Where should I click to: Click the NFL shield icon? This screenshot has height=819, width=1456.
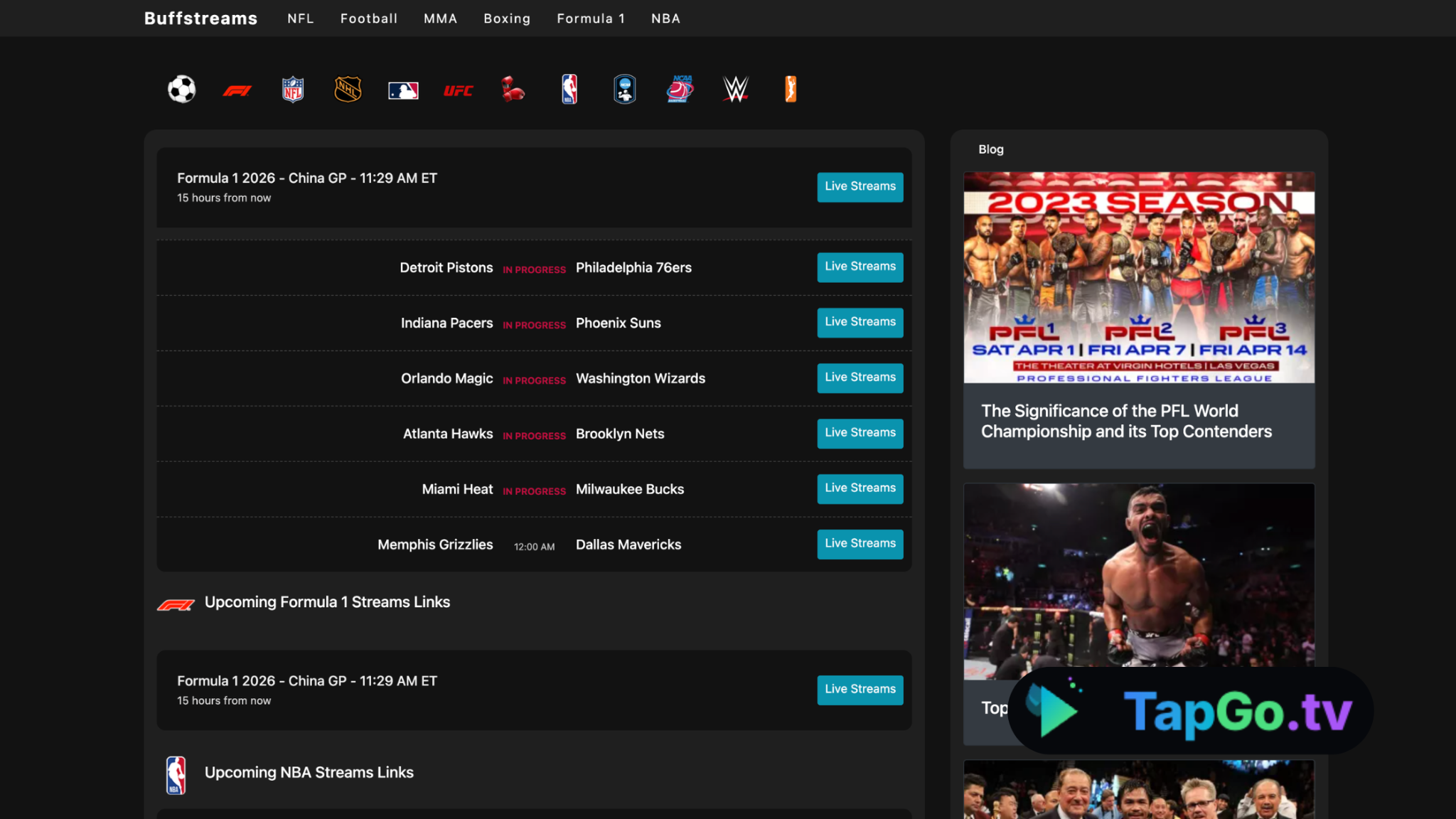click(292, 89)
